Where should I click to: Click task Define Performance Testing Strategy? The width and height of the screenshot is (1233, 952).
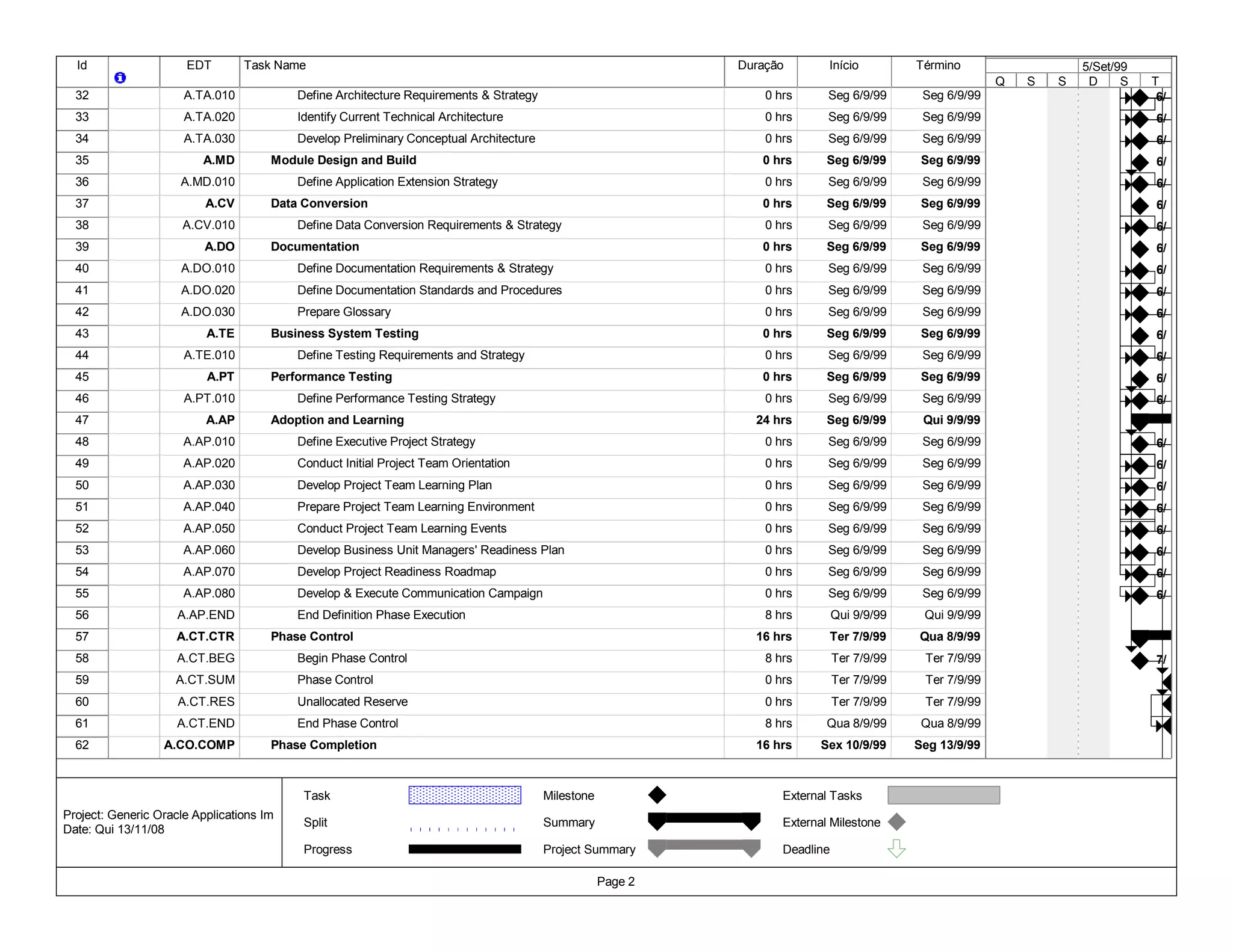click(x=396, y=398)
